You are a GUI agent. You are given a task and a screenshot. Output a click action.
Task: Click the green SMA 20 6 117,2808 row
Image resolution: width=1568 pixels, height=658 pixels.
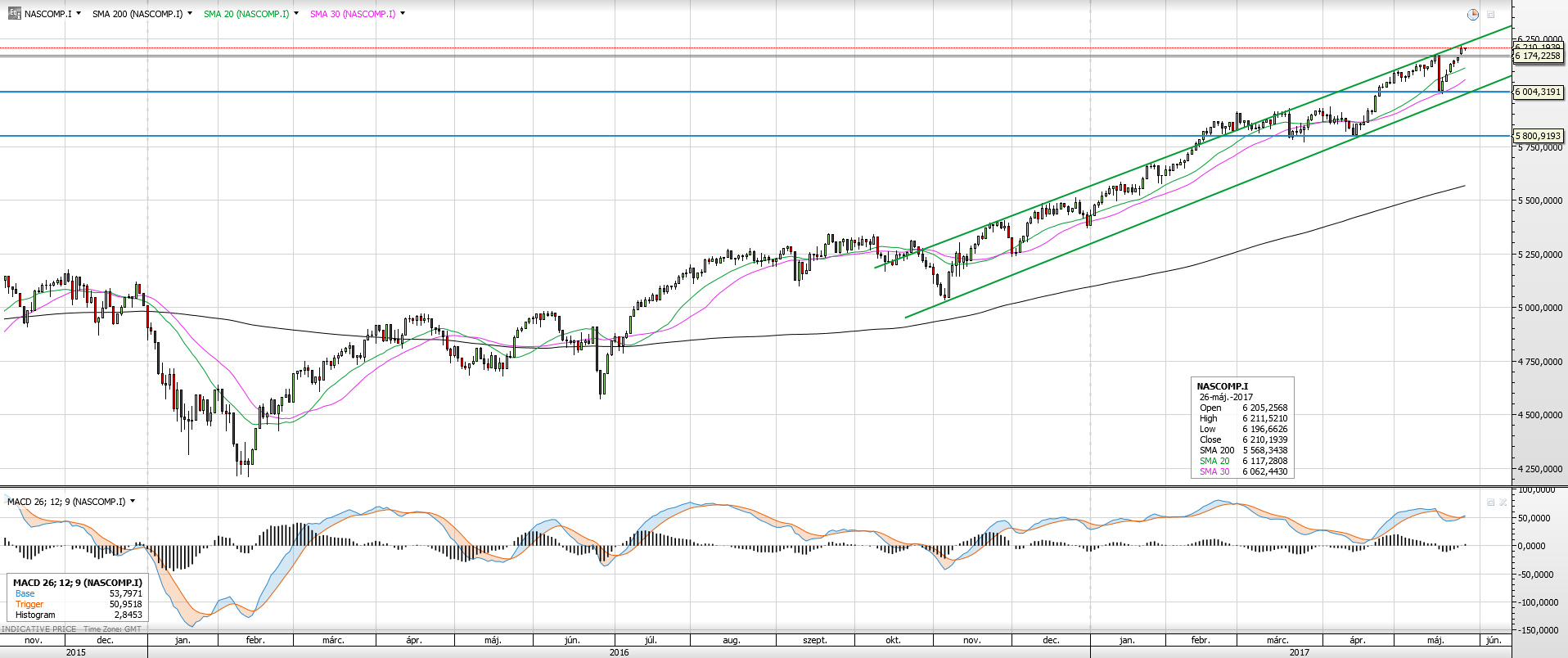[x=1243, y=461]
